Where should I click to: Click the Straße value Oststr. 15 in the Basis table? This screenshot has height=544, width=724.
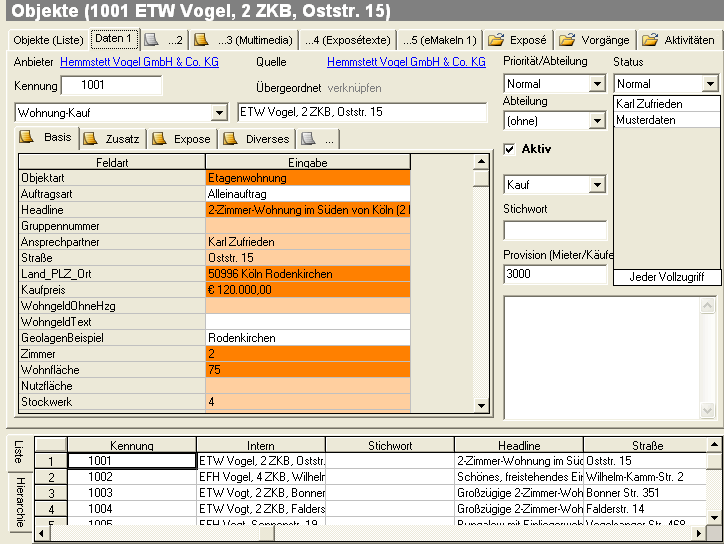tap(308, 258)
